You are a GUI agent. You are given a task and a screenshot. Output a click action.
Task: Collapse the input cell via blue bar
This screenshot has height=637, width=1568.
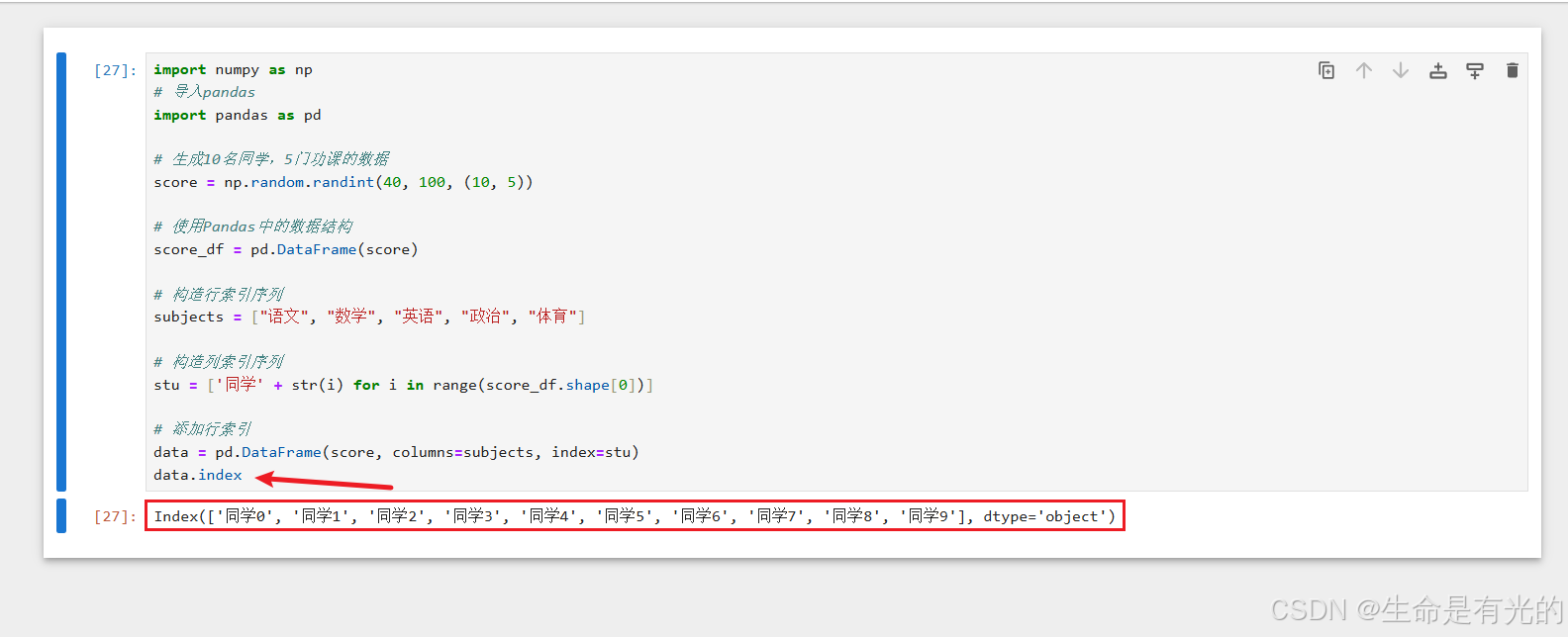tap(61, 272)
